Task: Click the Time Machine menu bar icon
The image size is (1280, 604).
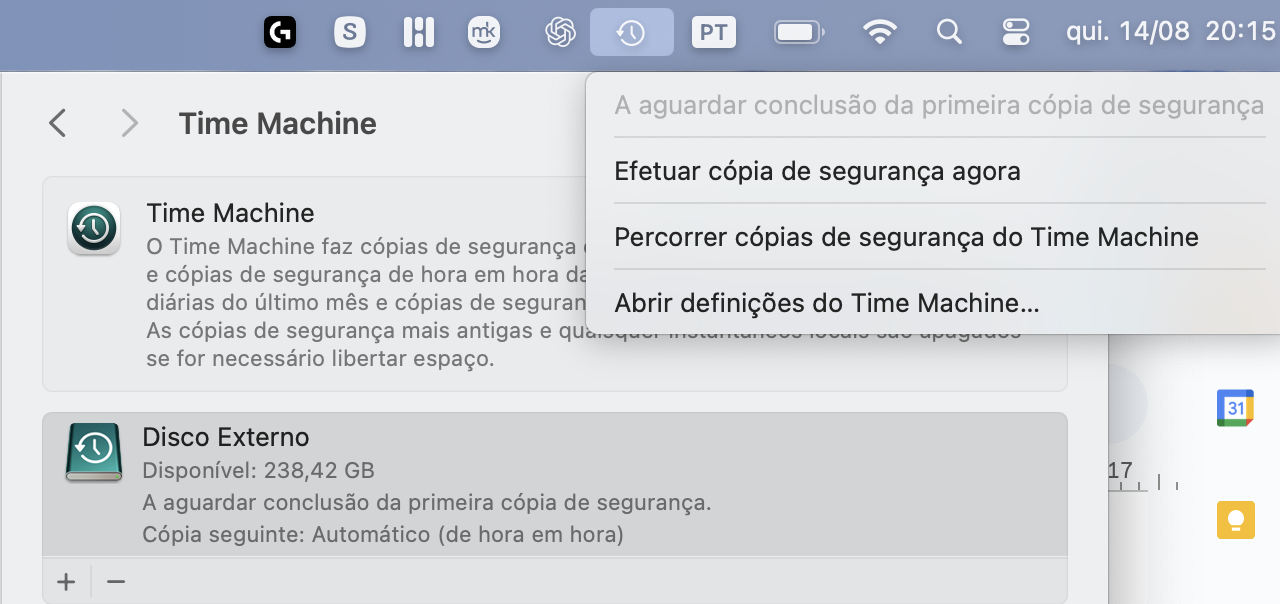Action: [631, 32]
